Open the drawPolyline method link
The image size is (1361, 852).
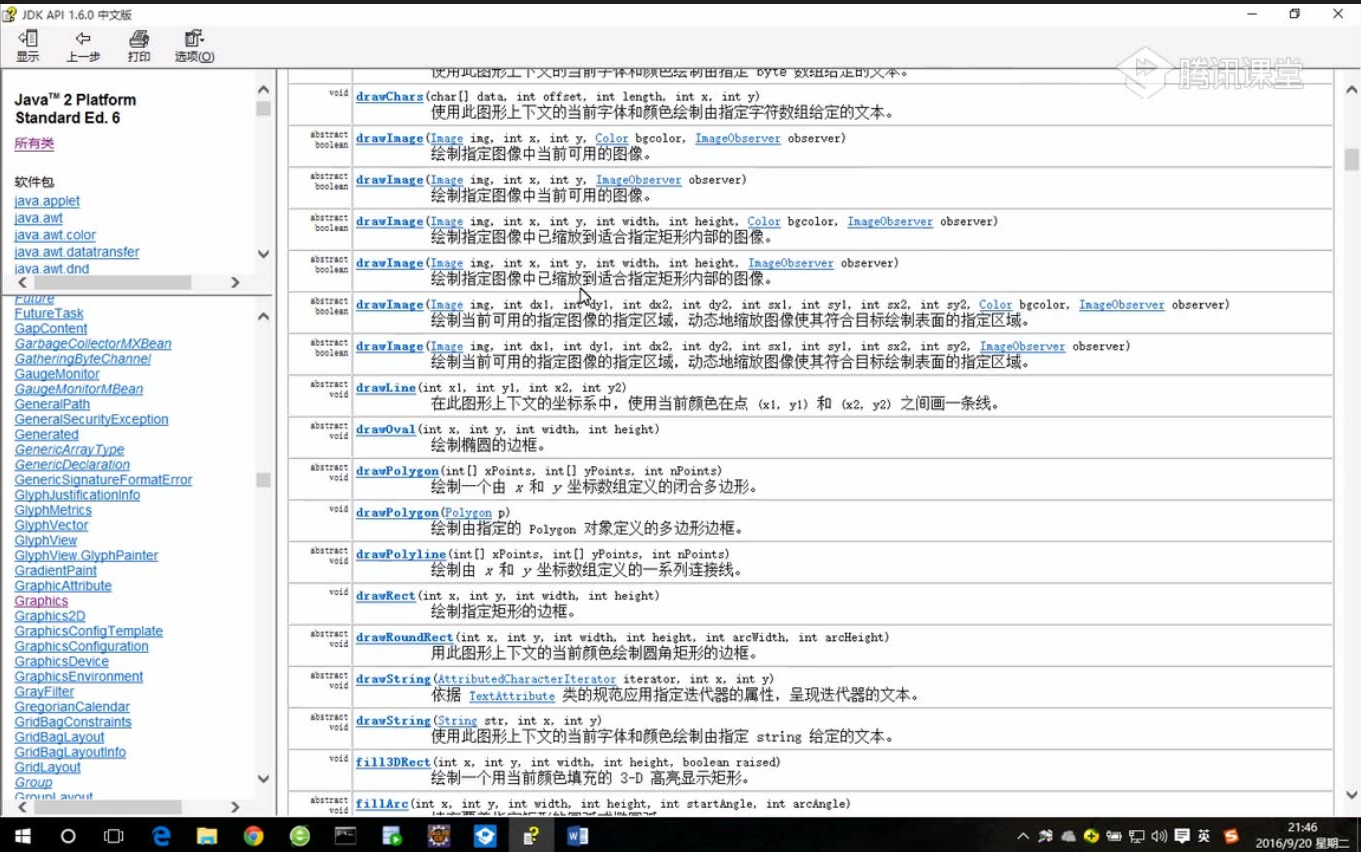pos(401,554)
